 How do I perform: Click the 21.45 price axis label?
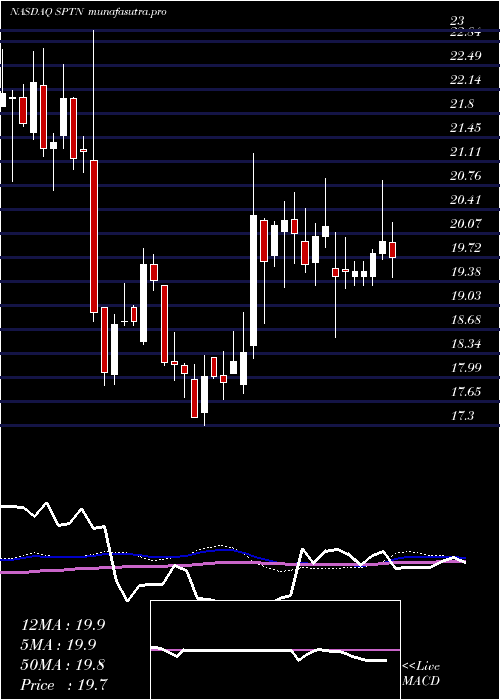[466, 128]
